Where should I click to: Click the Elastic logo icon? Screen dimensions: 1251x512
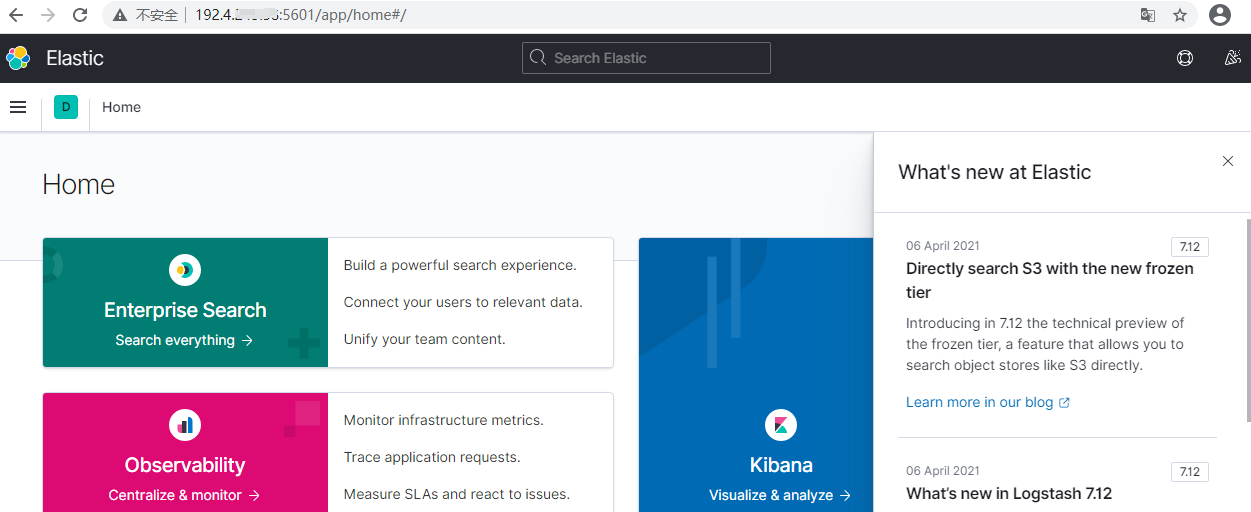click(x=18, y=58)
